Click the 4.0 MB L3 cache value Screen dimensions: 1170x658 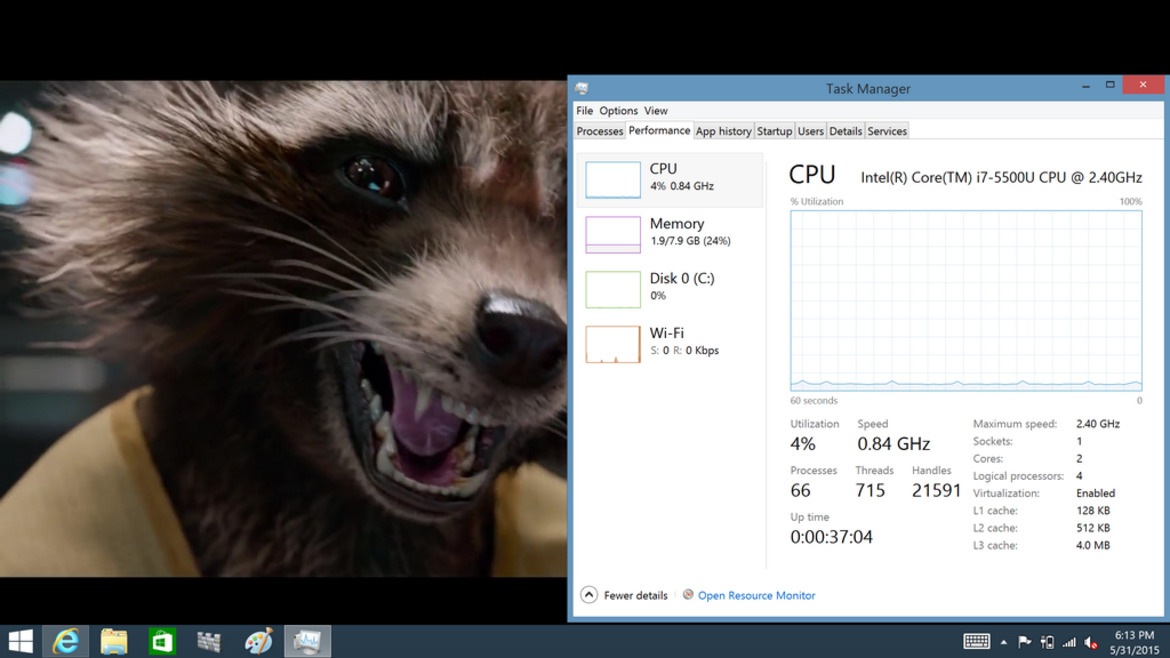[x=1093, y=545]
